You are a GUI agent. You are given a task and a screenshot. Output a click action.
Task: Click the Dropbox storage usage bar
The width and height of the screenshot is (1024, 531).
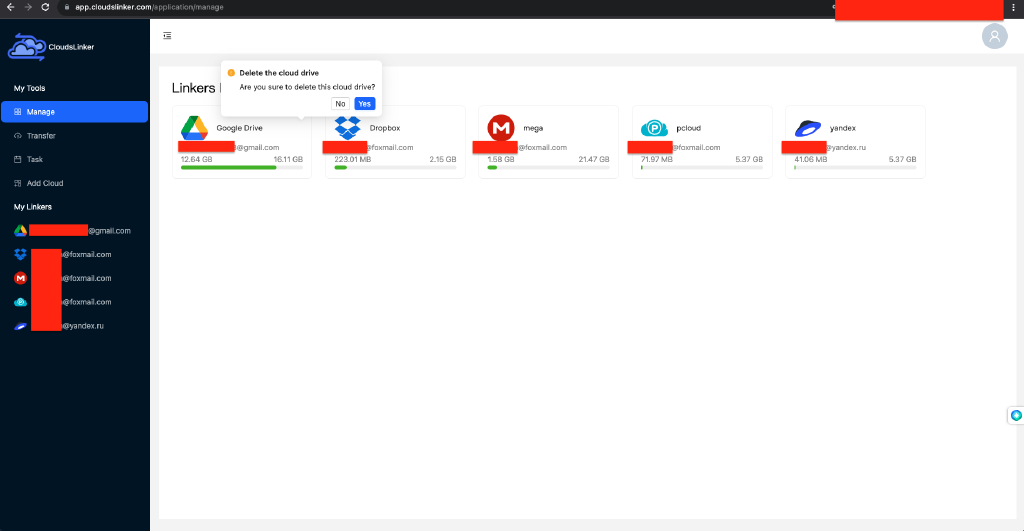[x=395, y=168]
